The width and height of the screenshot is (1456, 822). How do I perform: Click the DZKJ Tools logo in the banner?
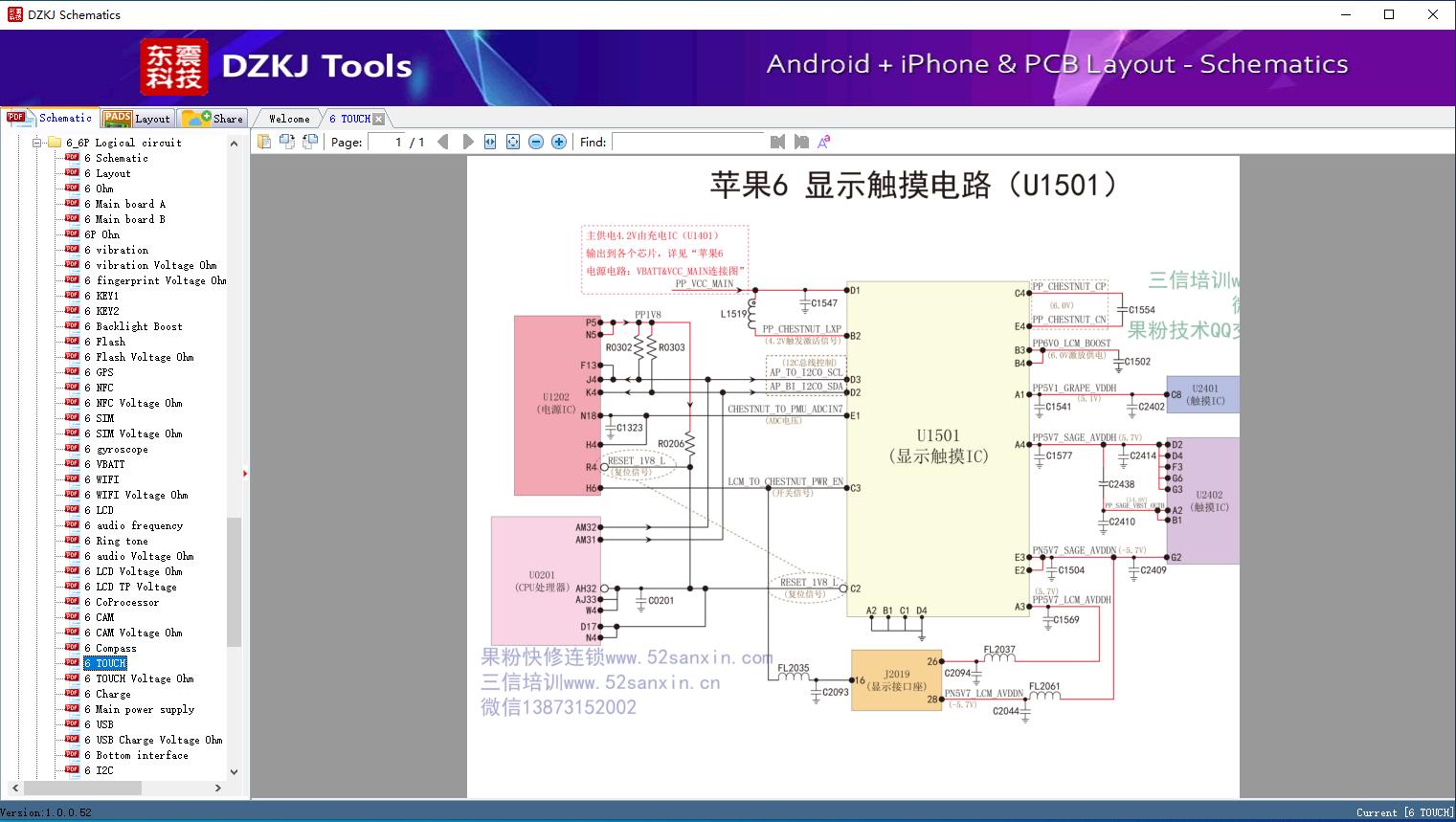tap(277, 66)
